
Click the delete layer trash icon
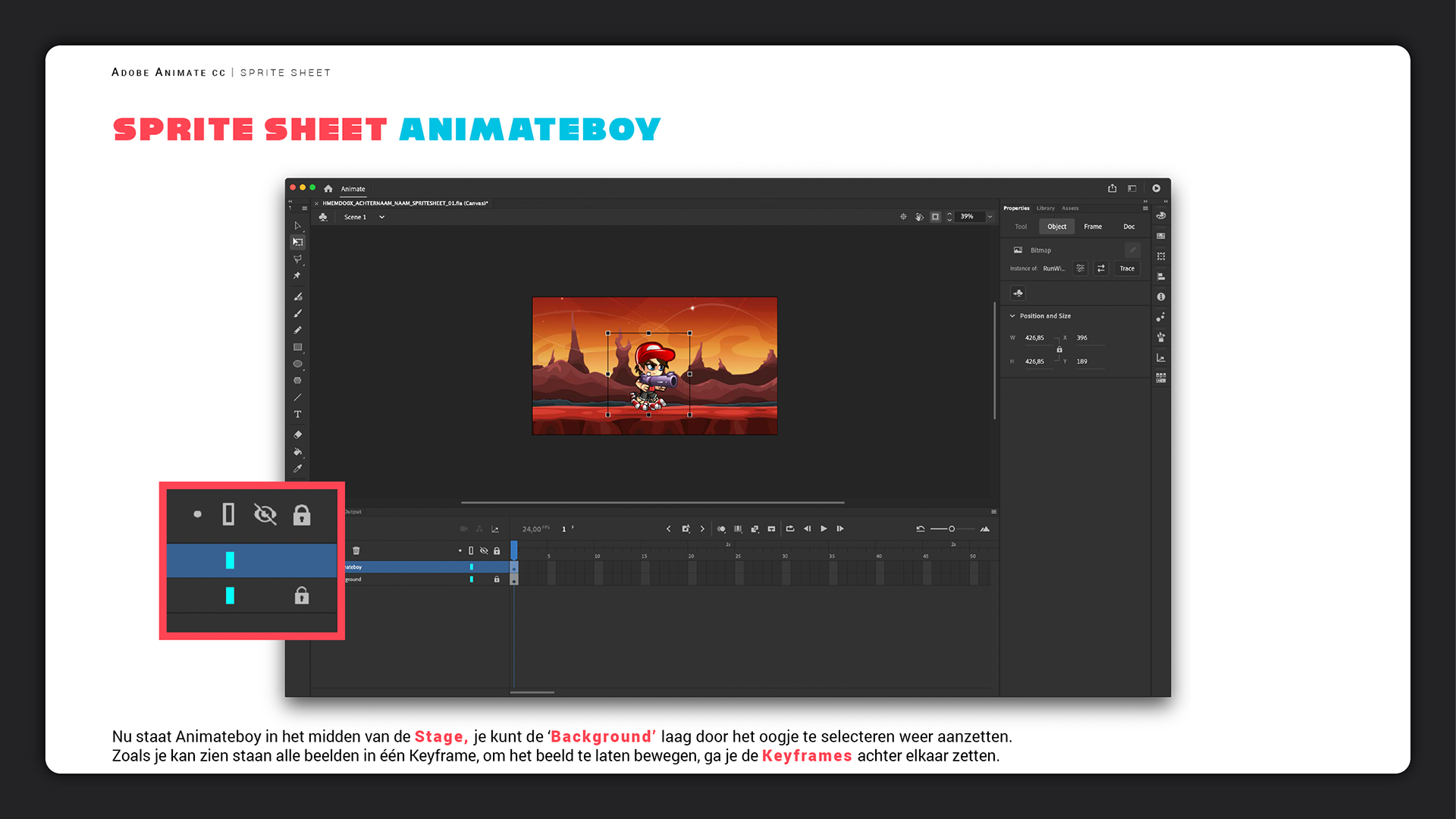click(x=356, y=551)
